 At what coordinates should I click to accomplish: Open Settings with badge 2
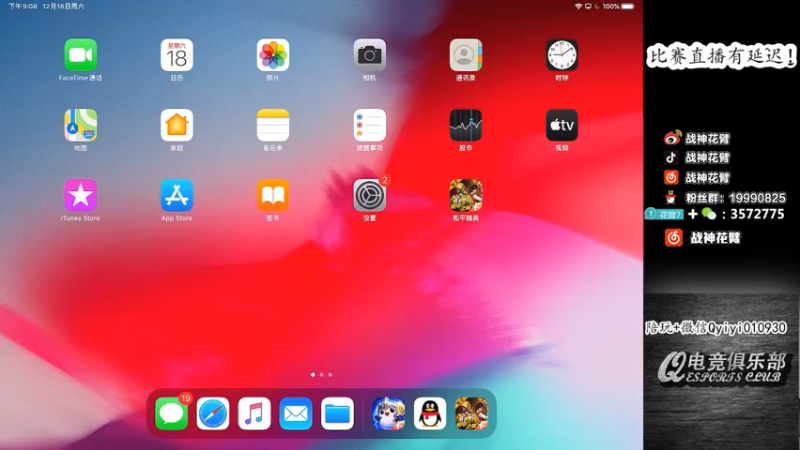coord(369,195)
